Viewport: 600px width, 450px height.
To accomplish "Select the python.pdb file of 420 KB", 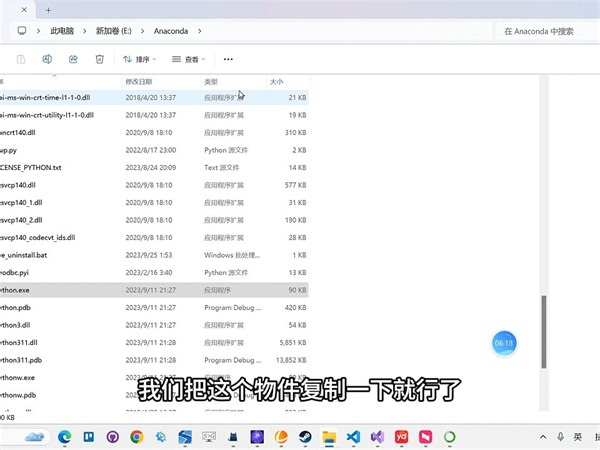I will [x=154, y=308].
